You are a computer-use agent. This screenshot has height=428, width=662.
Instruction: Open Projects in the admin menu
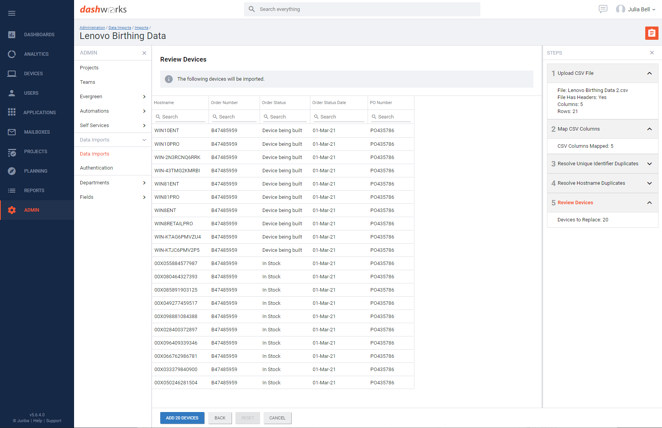(x=89, y=68)
